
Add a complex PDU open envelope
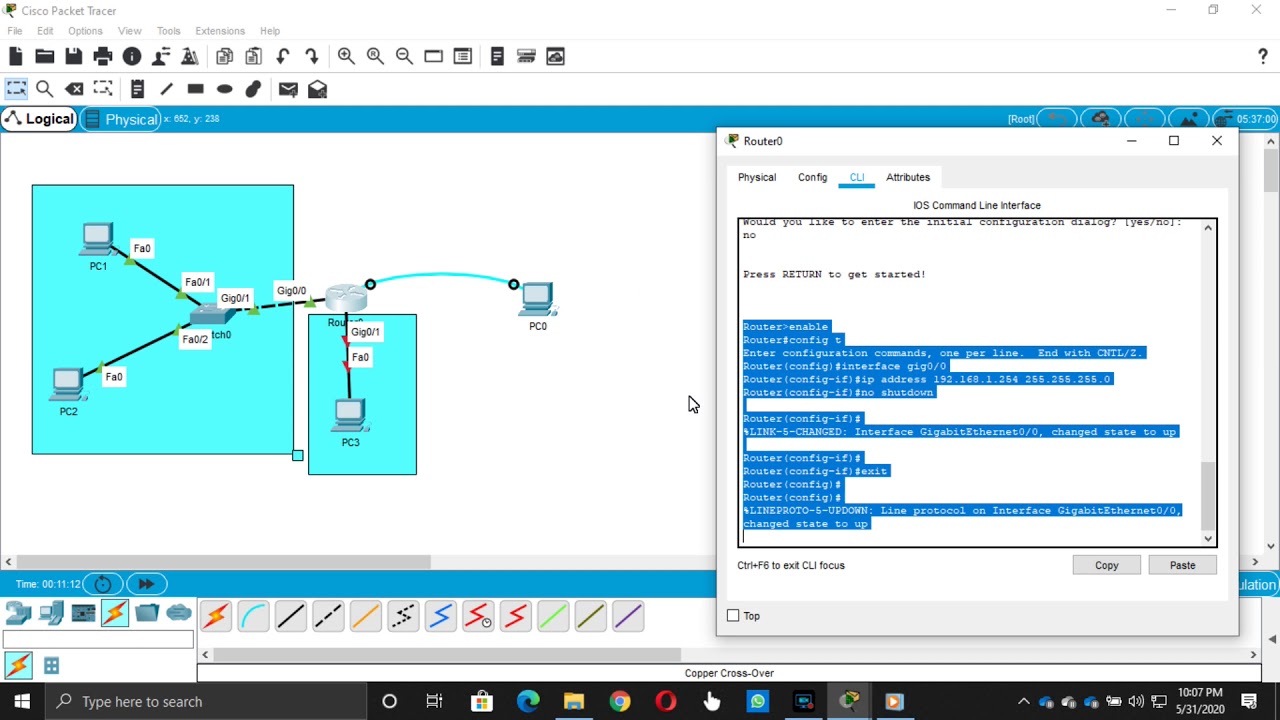pyautogui.click(x=317, y=89)
